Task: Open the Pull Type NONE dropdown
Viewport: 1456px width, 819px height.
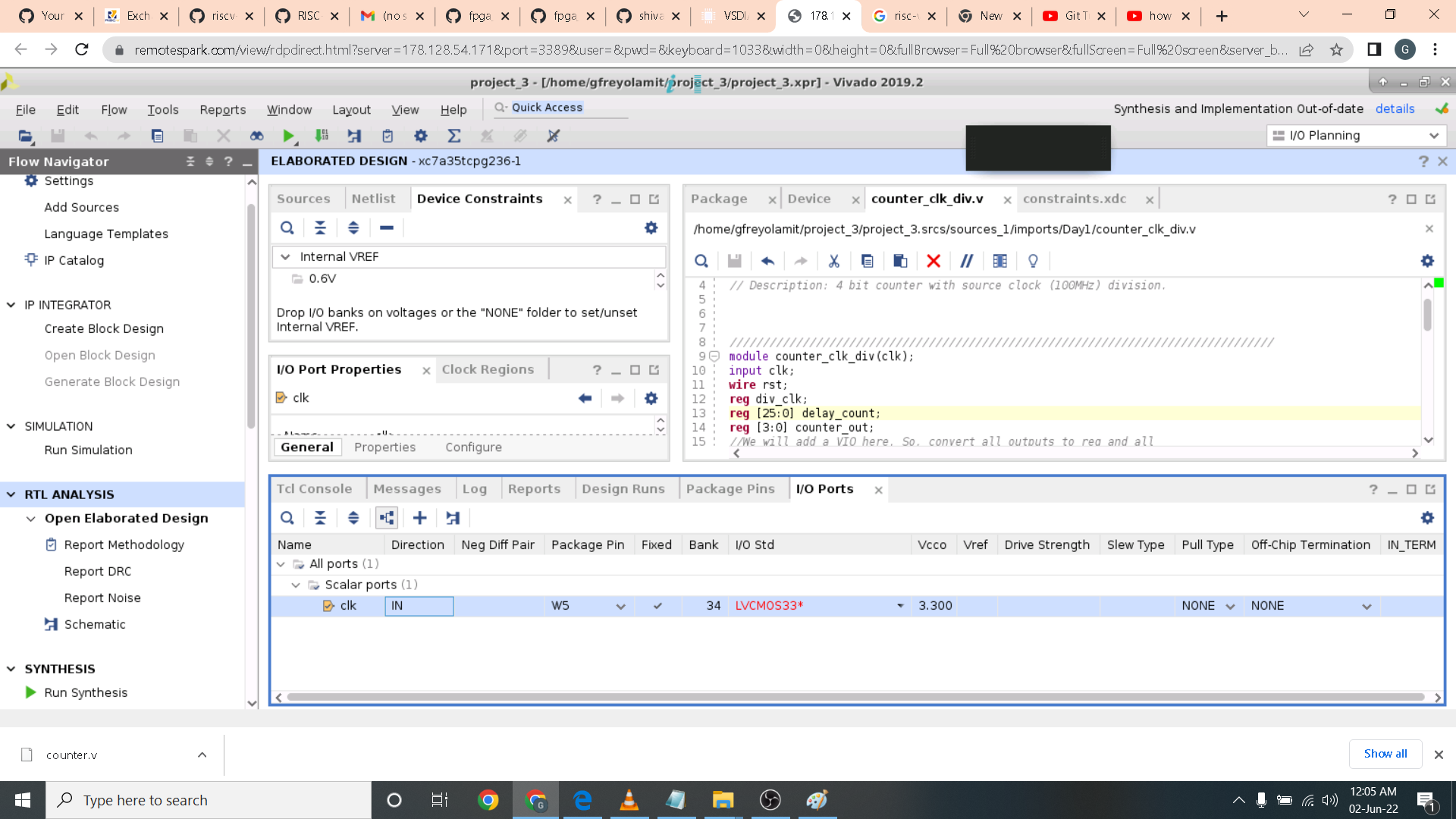Action: click(x=1230, y=606)
